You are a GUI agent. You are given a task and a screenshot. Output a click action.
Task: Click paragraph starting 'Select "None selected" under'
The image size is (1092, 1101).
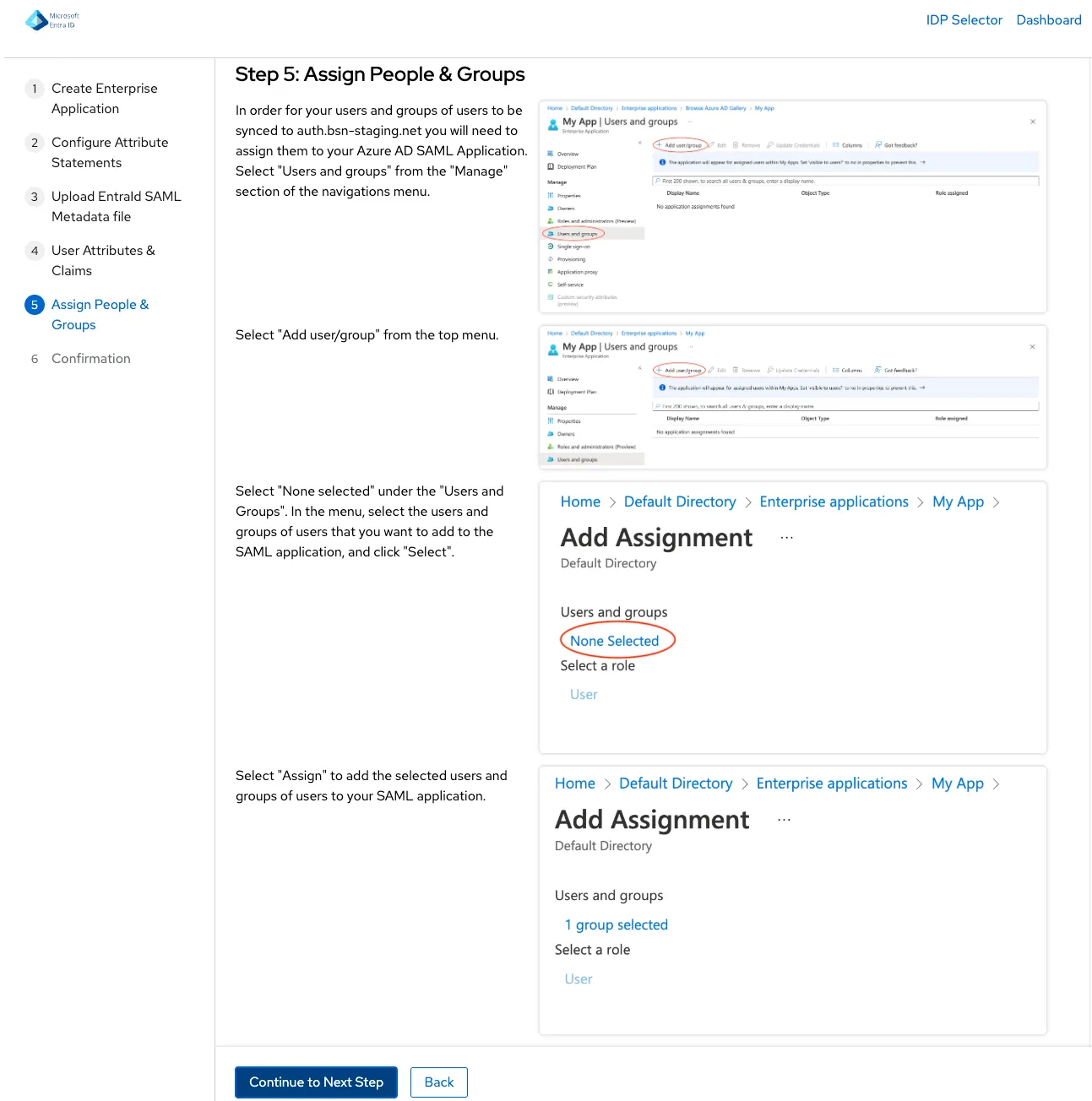click(x=370, y=522)
